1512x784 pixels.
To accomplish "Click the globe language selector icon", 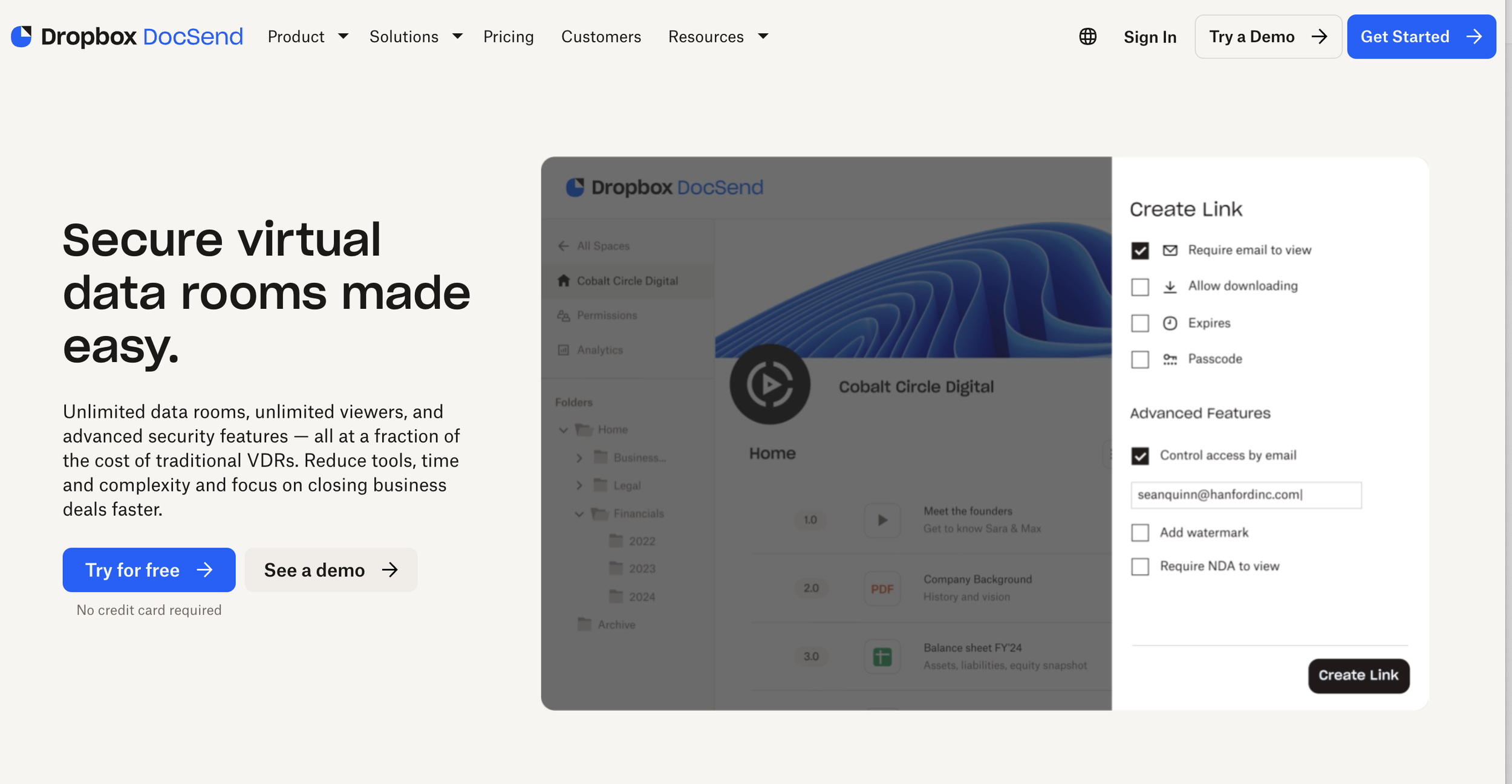I will [1087, 37].
